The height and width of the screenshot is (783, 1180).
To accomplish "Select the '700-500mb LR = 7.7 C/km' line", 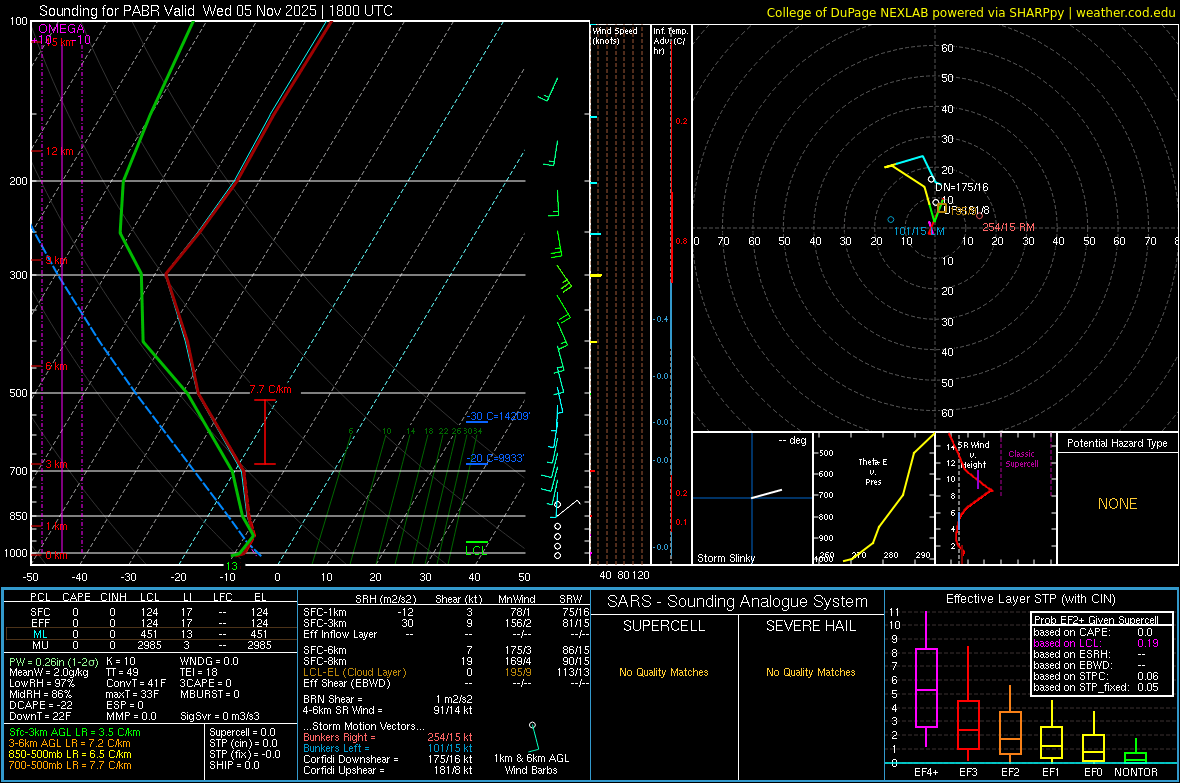I will pos(70,764).
